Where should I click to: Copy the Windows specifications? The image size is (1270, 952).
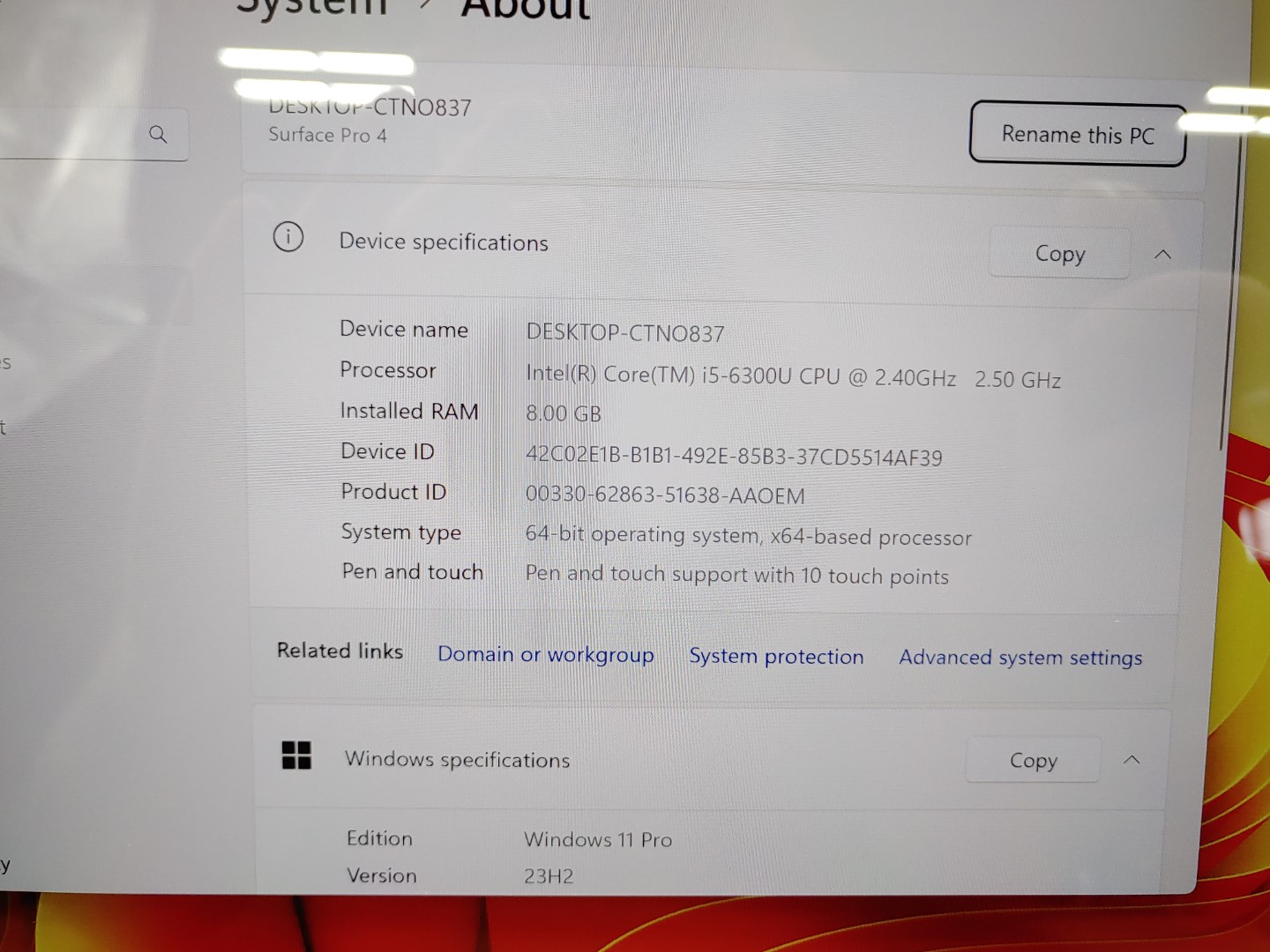click(x=1033, y=760)
